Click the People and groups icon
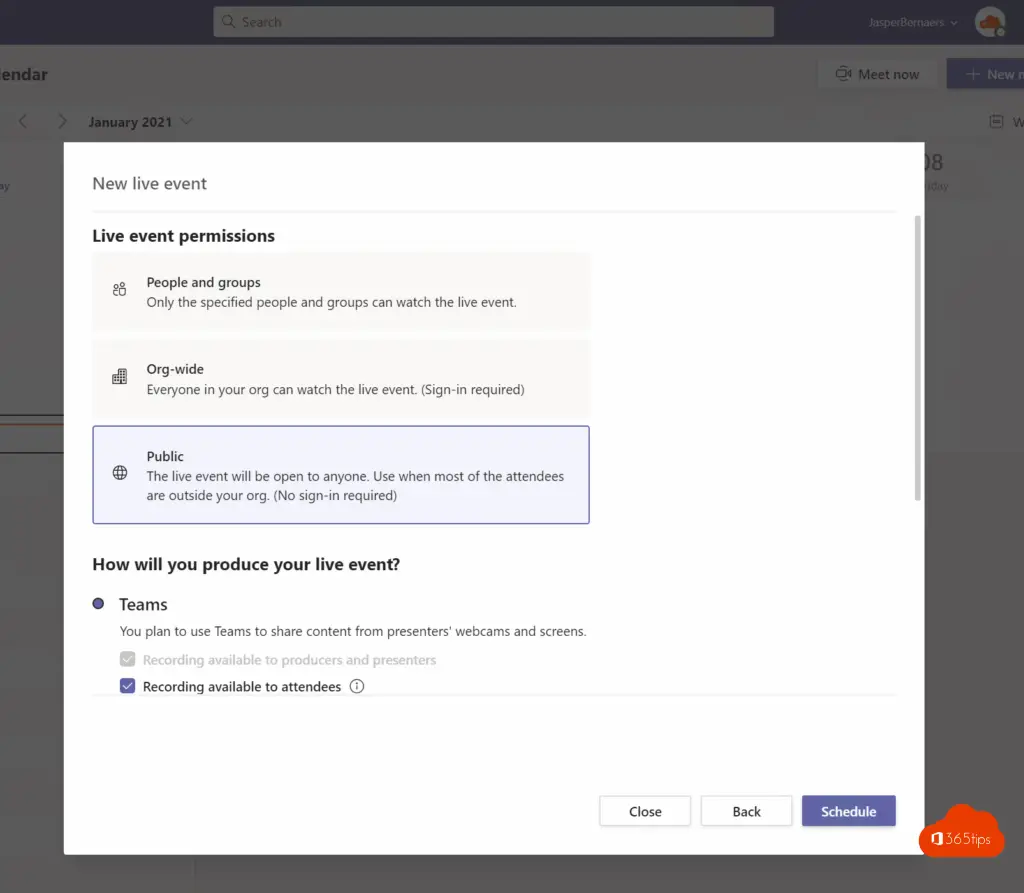The width and height of the screenshot is (1024, 893). pyautogui.click(x=120, y=289)
